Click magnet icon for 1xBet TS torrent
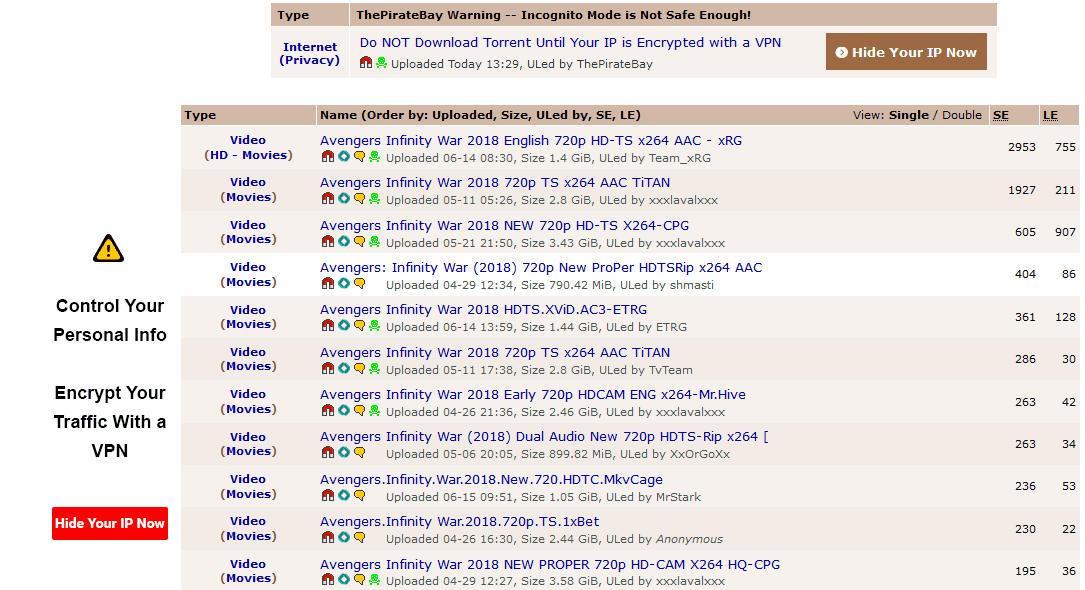Viewport: 1085px width, 590px height. coord(328,538)
